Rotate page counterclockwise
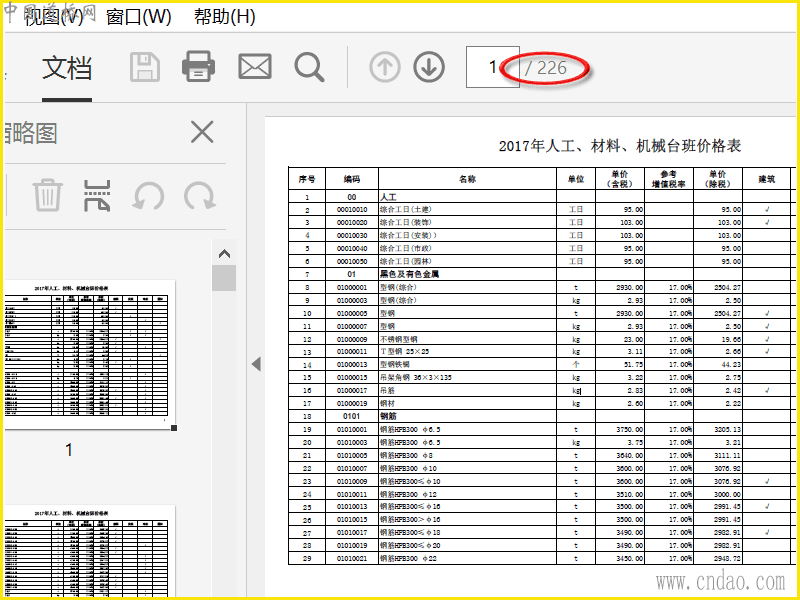 [148, 196]
